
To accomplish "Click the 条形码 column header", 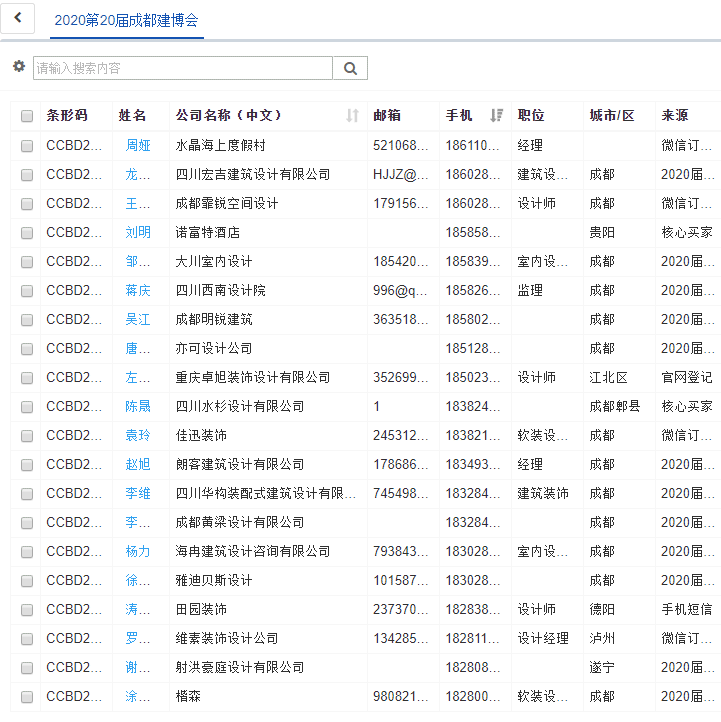I will [67, 115].
